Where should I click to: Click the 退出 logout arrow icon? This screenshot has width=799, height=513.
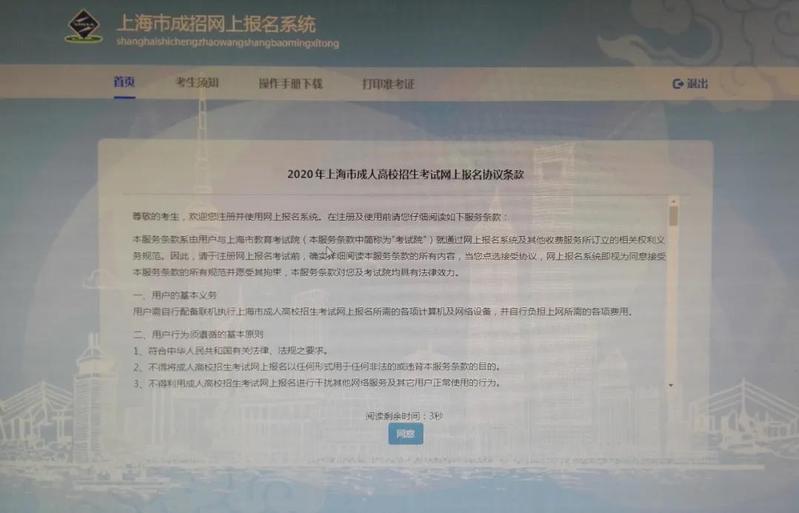tap(678, 84)
